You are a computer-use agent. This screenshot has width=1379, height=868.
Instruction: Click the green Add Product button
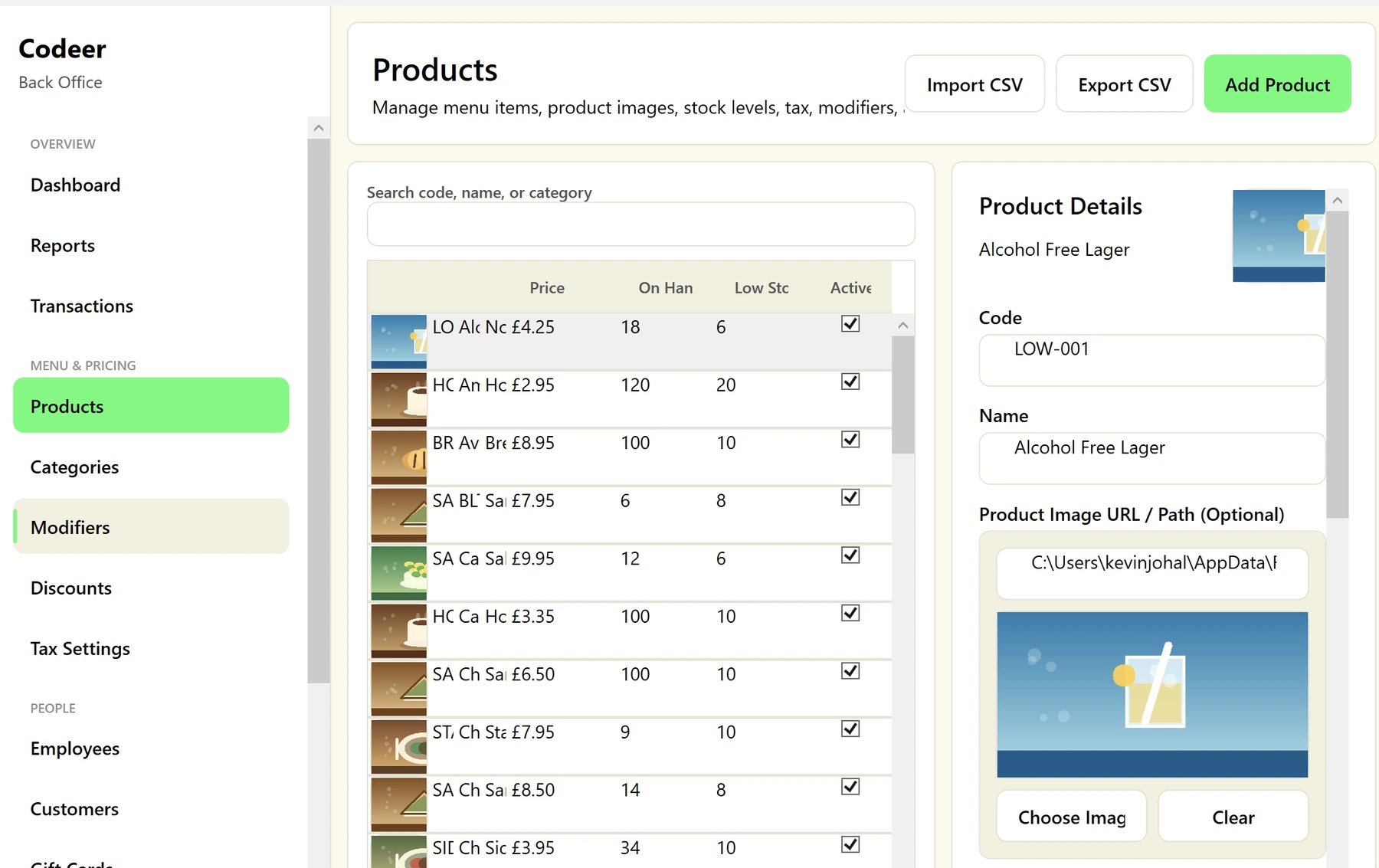[1277, 84]
